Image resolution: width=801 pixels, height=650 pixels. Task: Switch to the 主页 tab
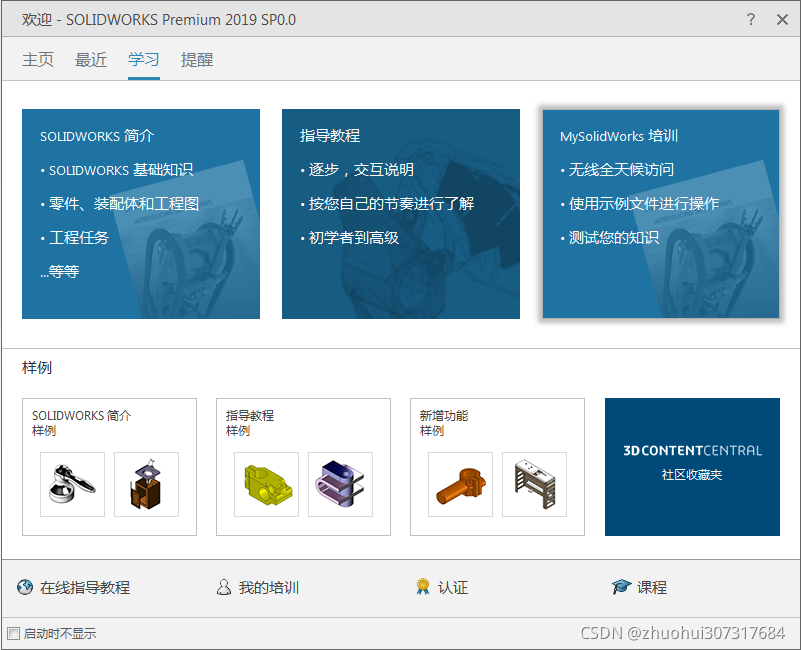point(38,60)
